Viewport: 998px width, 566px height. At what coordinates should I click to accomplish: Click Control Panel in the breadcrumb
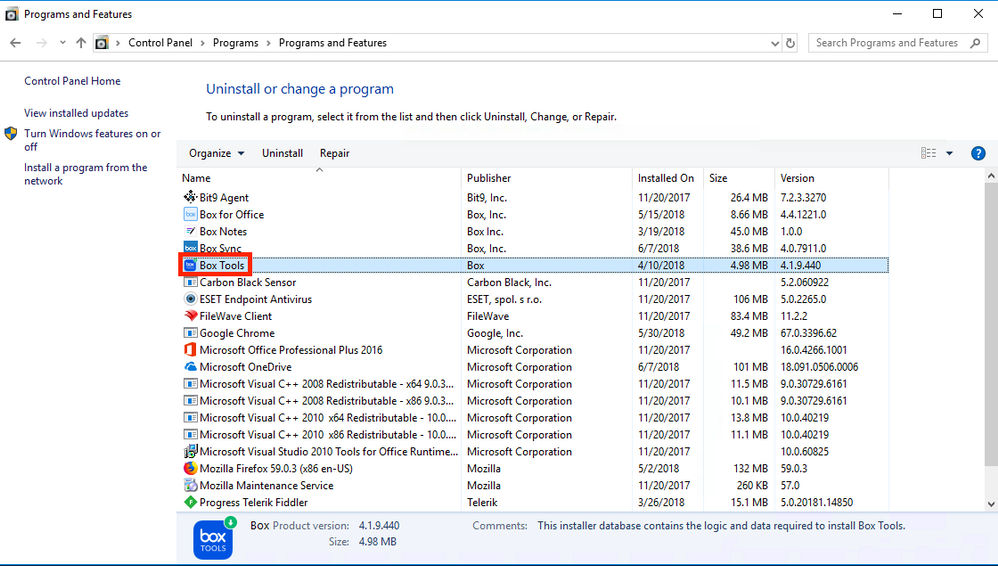160,43
